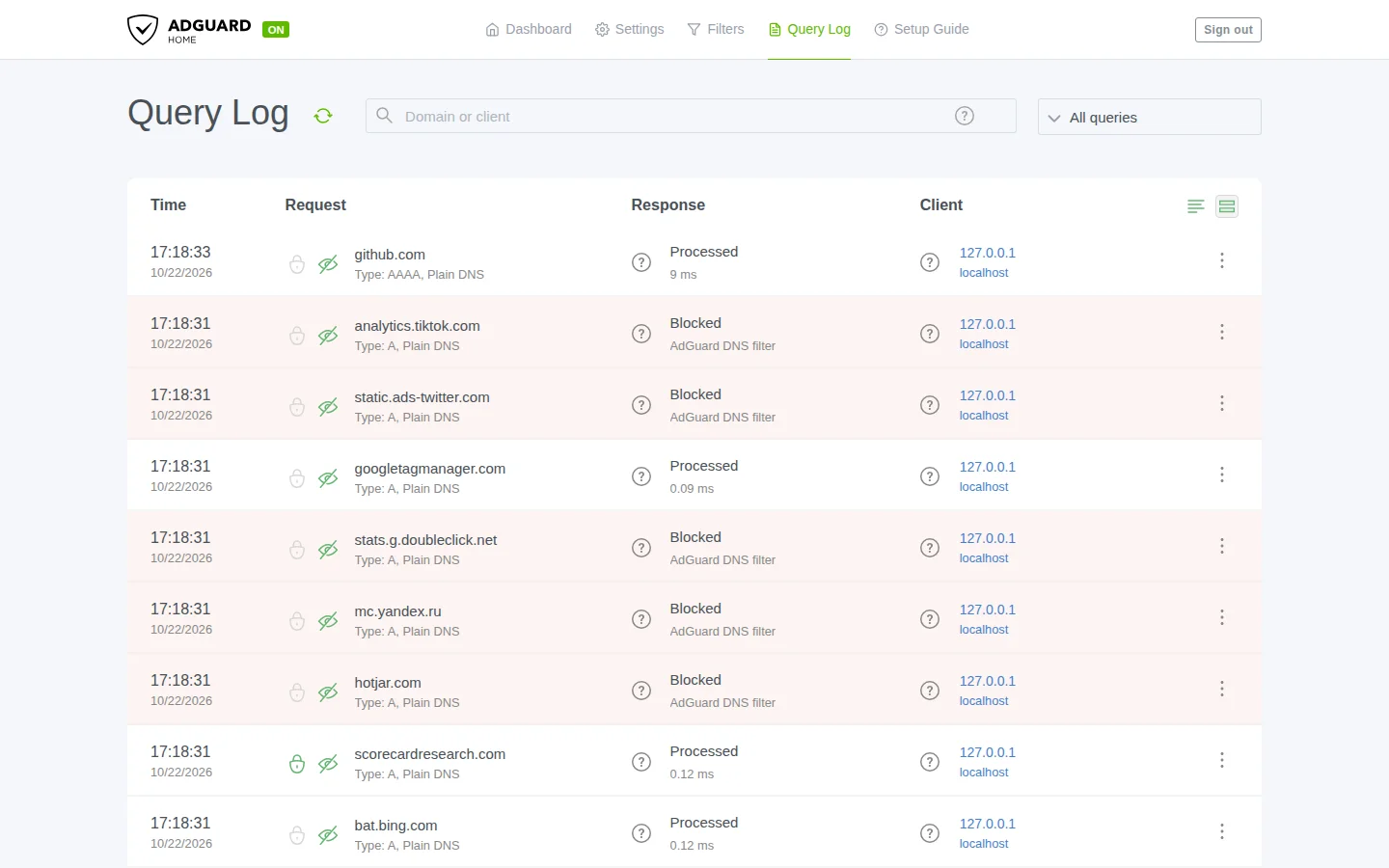Viewport: 1389px width, 868px height.
Task: Open actions menu for analytics.tiktok.com row
Action: 1222,332
